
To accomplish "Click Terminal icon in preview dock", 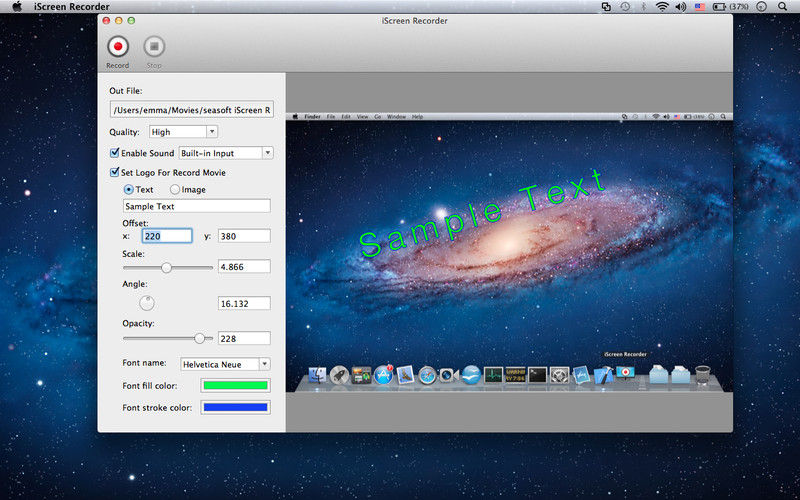I will (537, 375).
